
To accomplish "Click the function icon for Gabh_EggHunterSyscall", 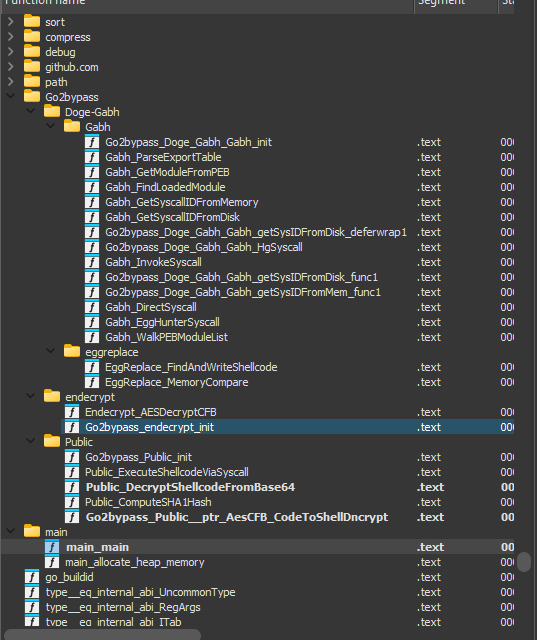I will pos(92,322).
